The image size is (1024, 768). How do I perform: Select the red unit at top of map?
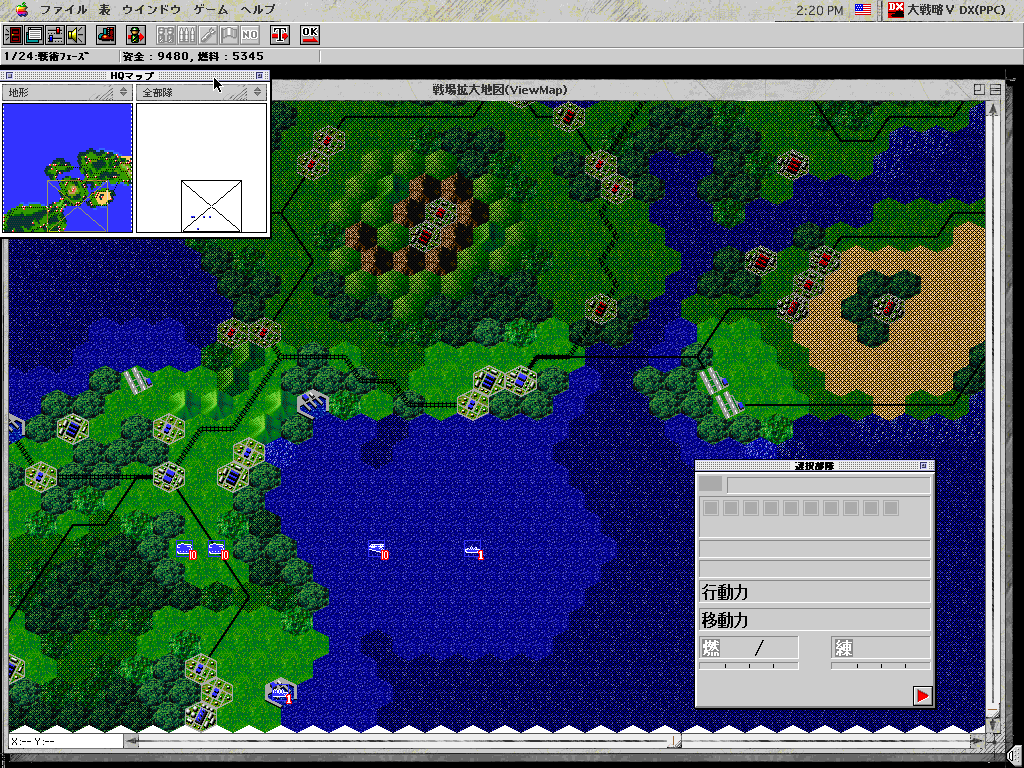569,117
